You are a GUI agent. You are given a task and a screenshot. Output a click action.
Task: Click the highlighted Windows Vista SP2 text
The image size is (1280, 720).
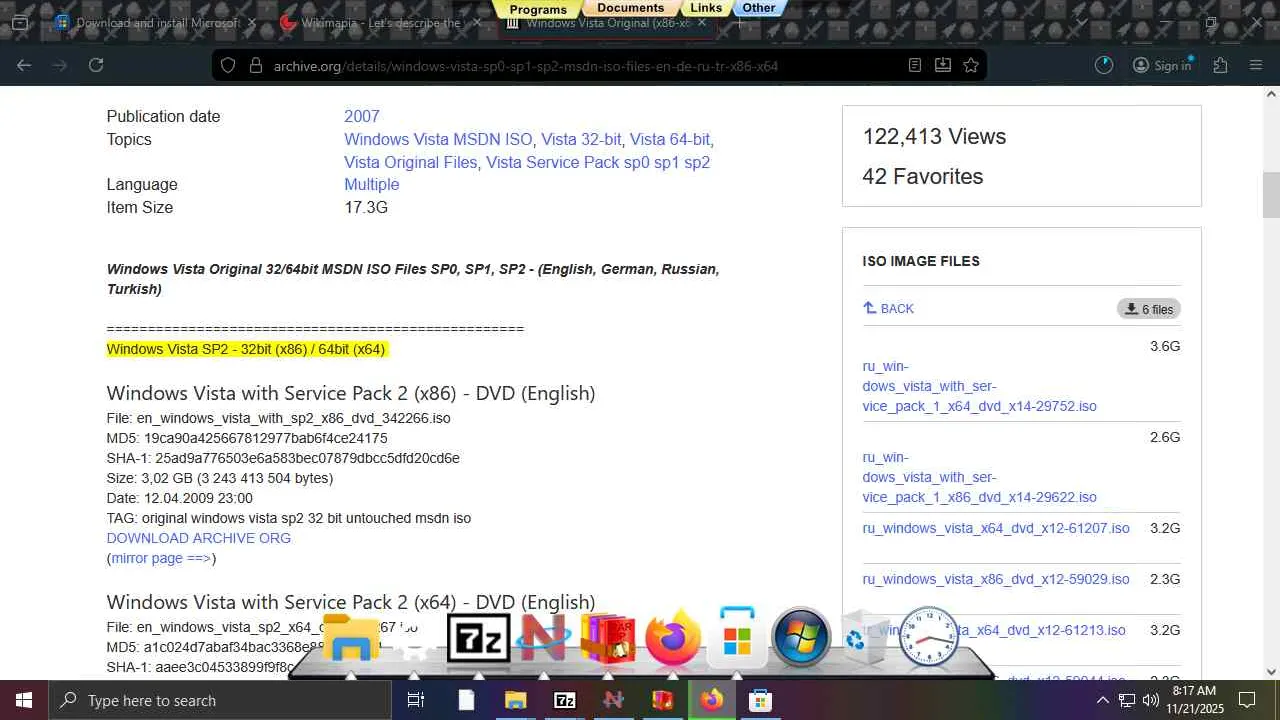click(246, 349)
